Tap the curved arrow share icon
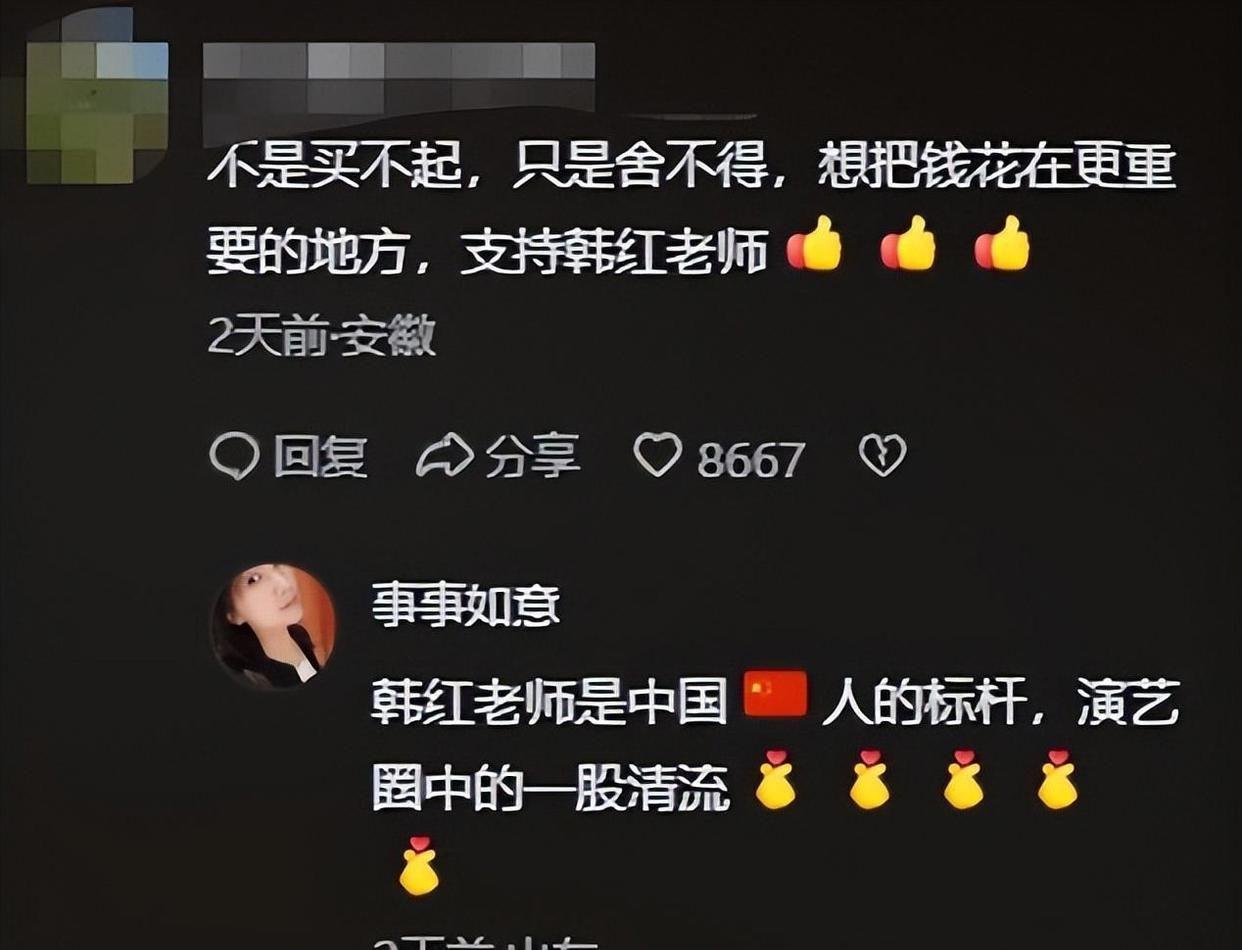Screen dimensions: 1242x950 click(x=444, y=457)
